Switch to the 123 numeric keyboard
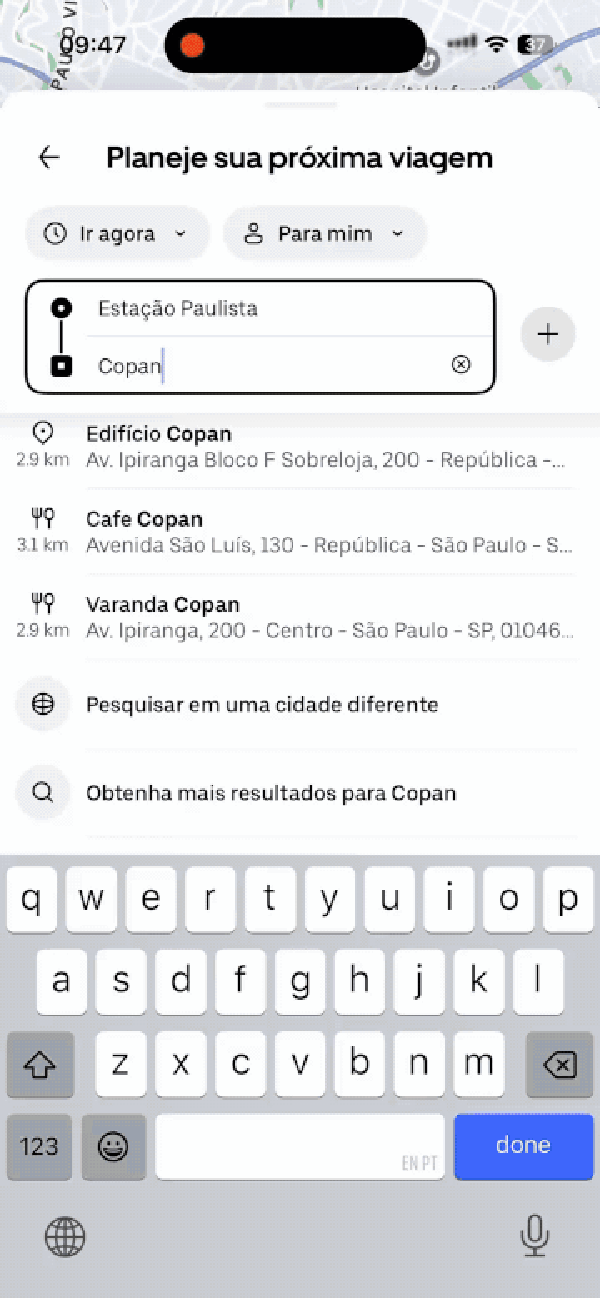This screenshot has height=1298, width=600. coord(38,1147)
